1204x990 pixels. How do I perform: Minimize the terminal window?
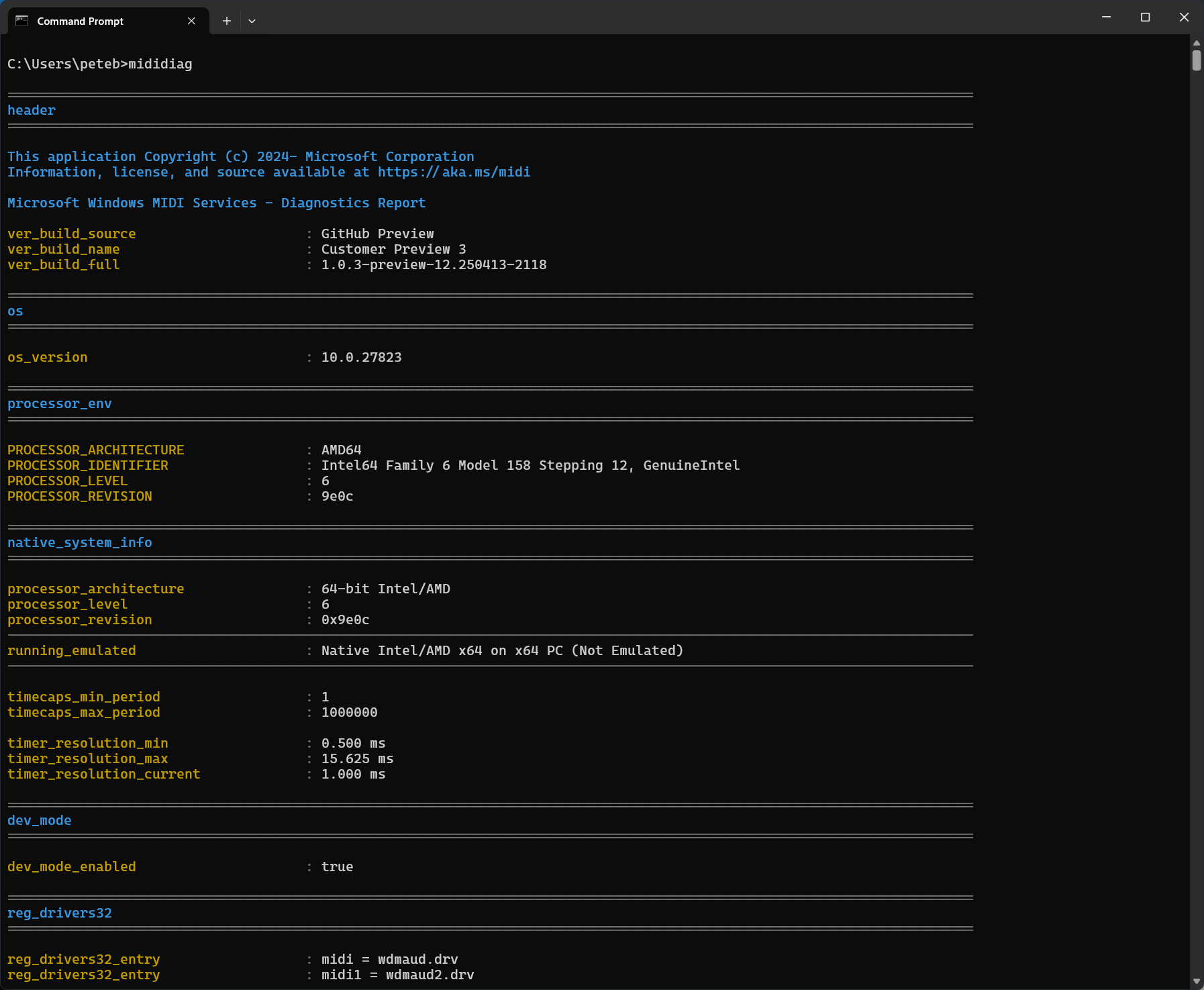click(x=1106, y=17)
